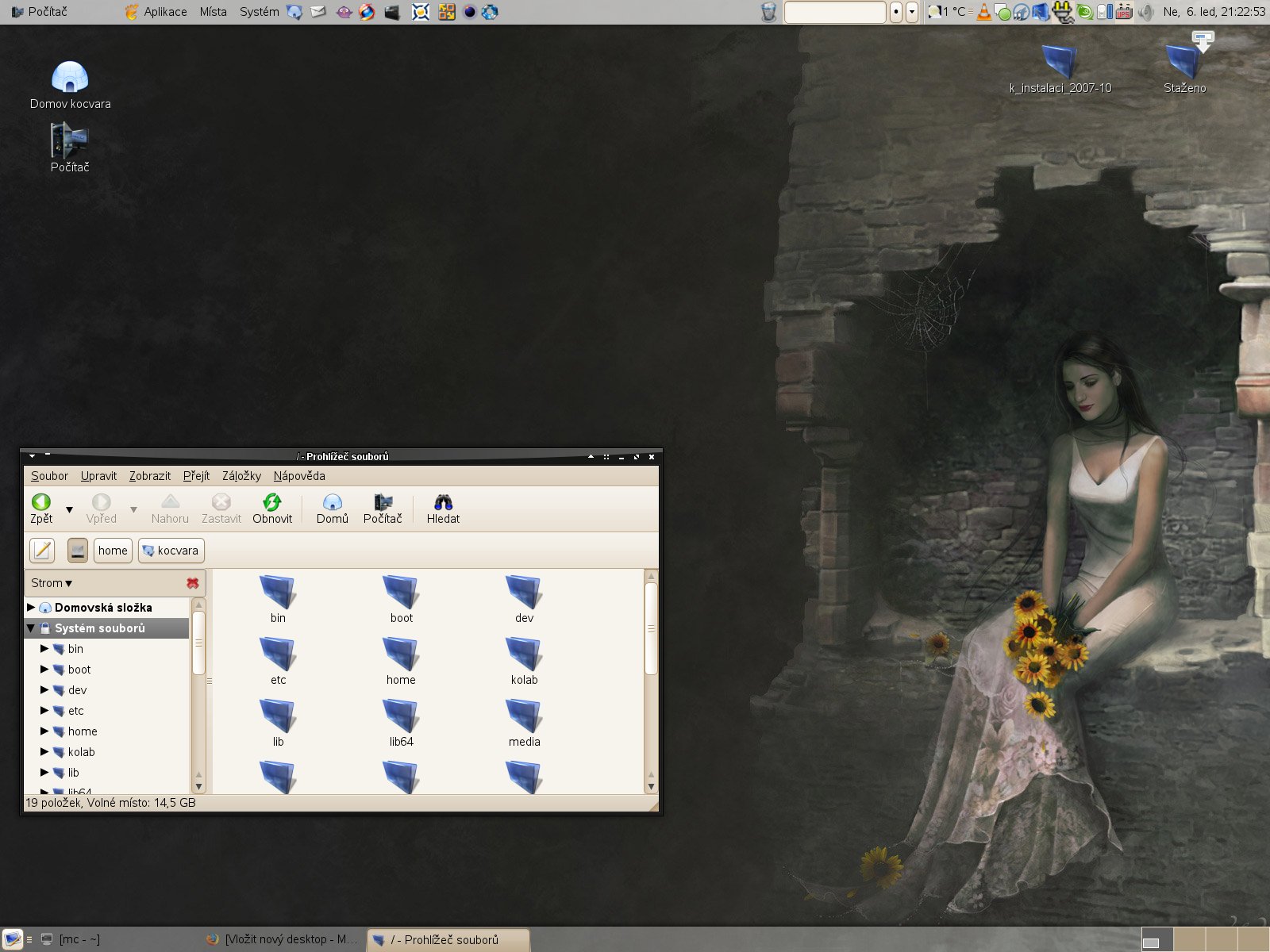Image resolution: width=1270 pixels, height=952 pixels.
Task: Reload folder with Obnovit icon
Action: (272, 502)
